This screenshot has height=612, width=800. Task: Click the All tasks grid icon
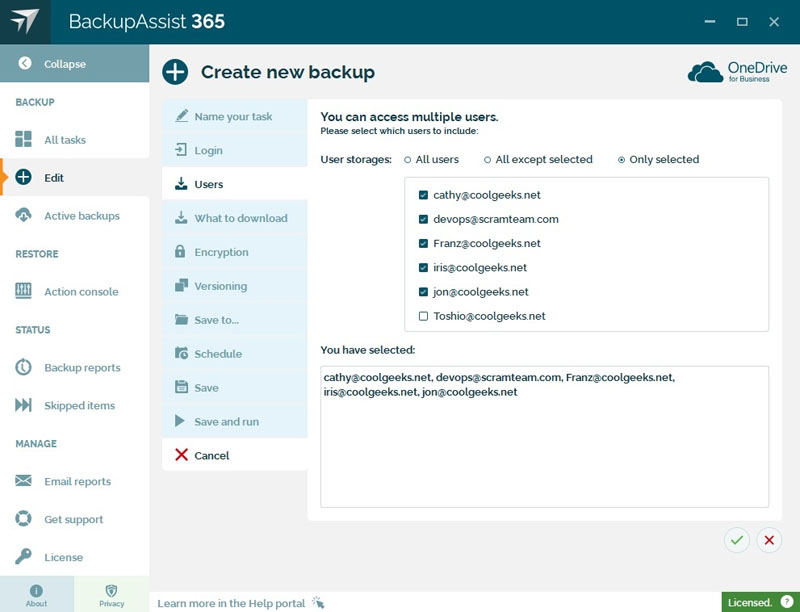(x=23, y=139)
